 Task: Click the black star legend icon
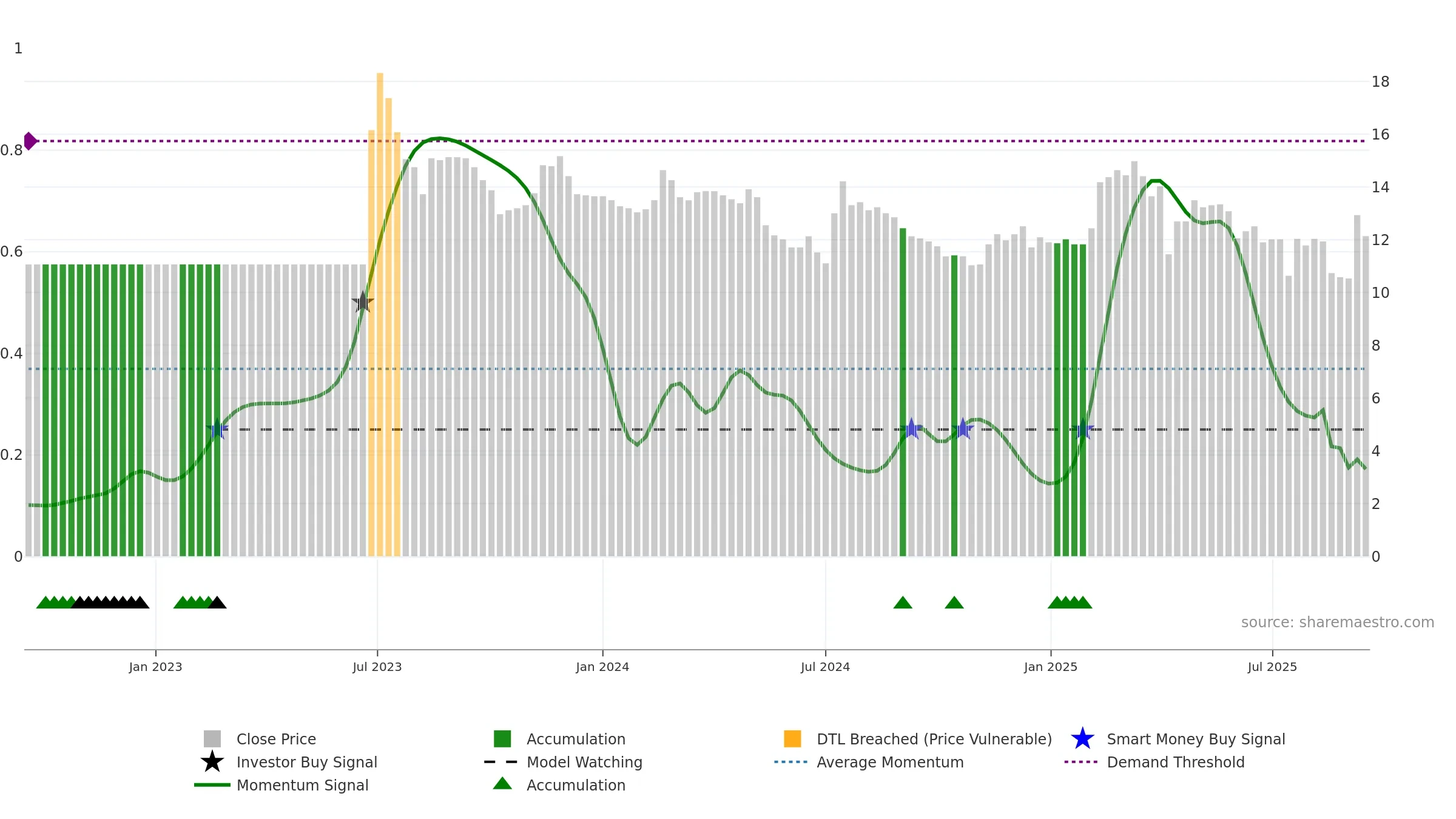212,761
